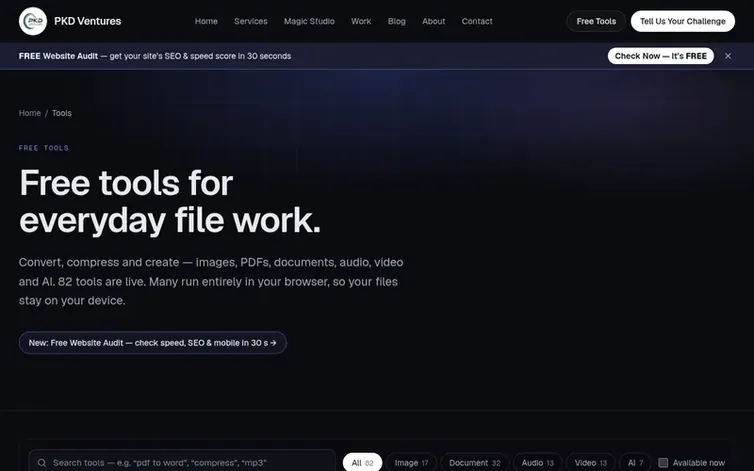Viewport: 754px width, 471px height.
Task: Click the PKD Ventures logo icon
Action: point(33,21)
